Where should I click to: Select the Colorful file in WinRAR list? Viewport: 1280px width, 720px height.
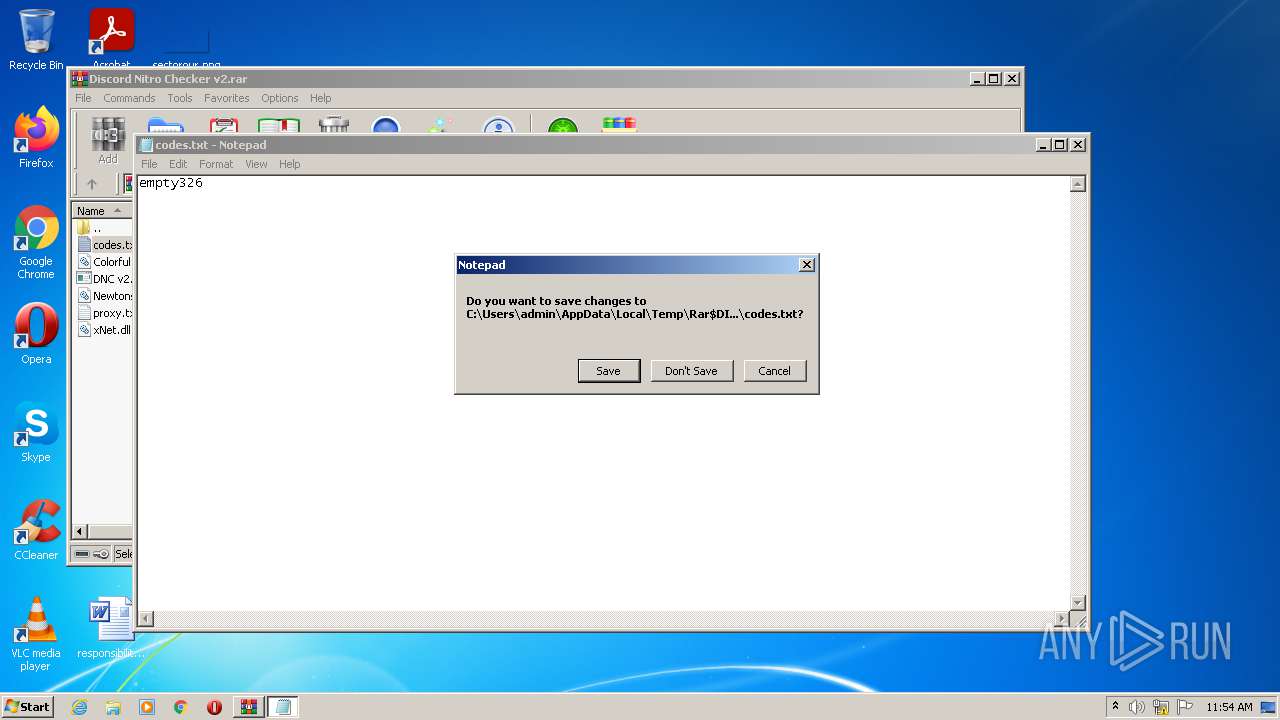coord(104,262)
